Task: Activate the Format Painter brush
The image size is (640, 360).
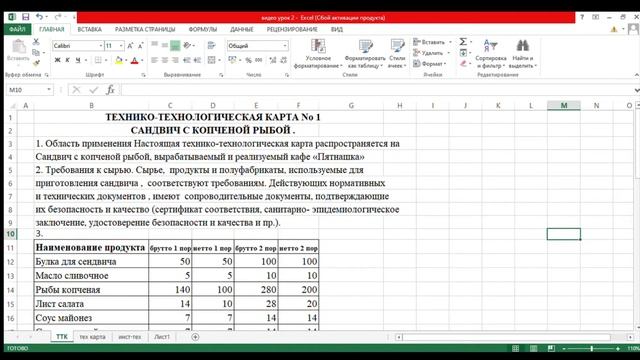Action: pos(36,62)
